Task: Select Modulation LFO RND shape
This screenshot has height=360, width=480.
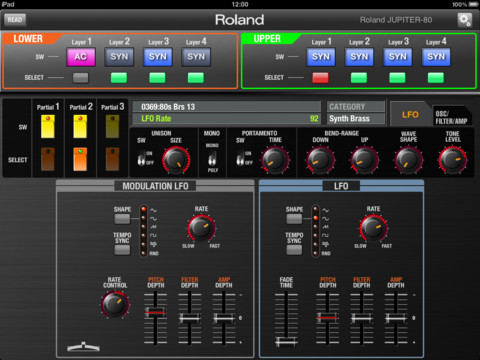Action: (154, 253)
